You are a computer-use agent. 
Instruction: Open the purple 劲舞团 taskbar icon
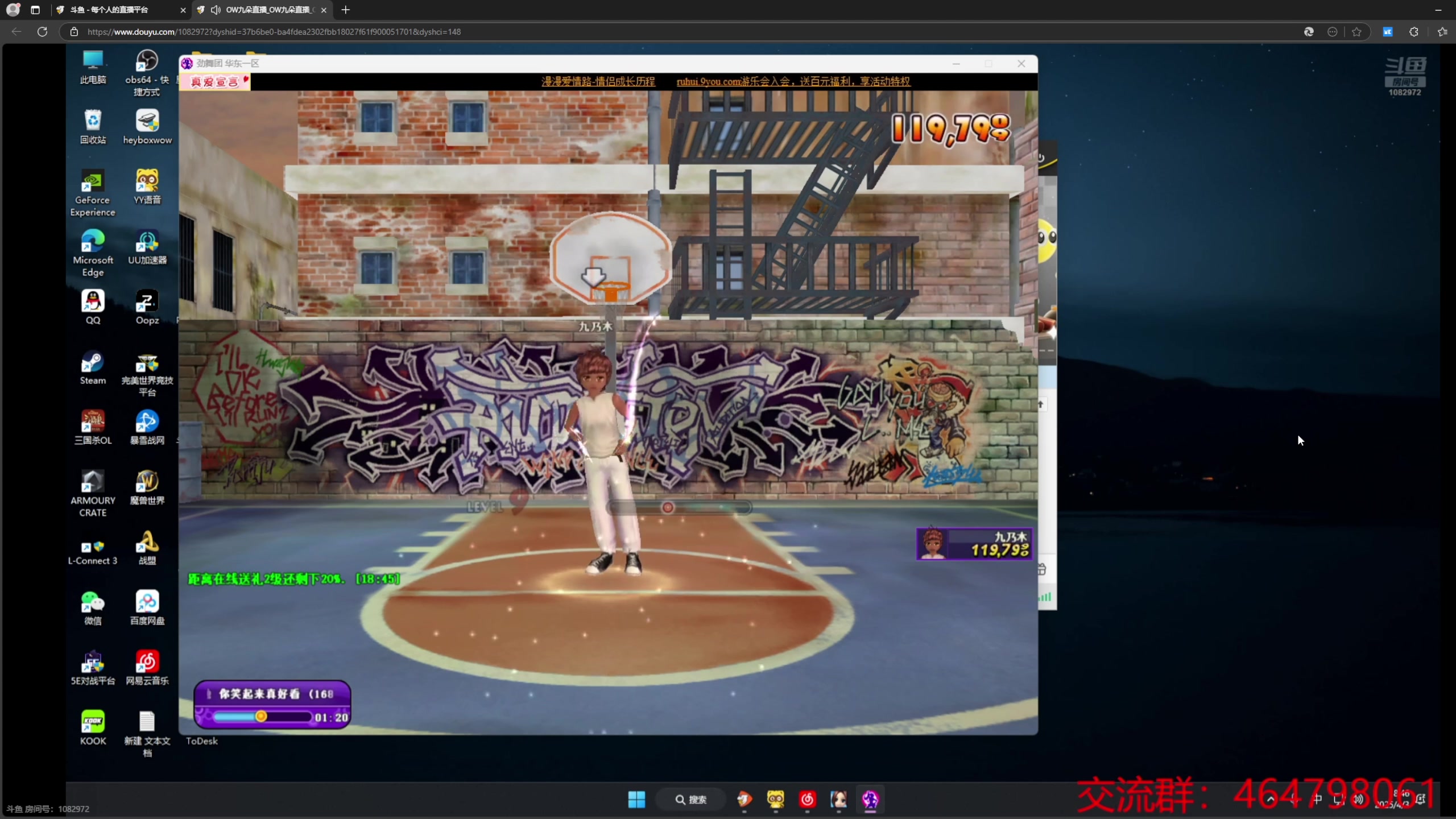point(870,800)
